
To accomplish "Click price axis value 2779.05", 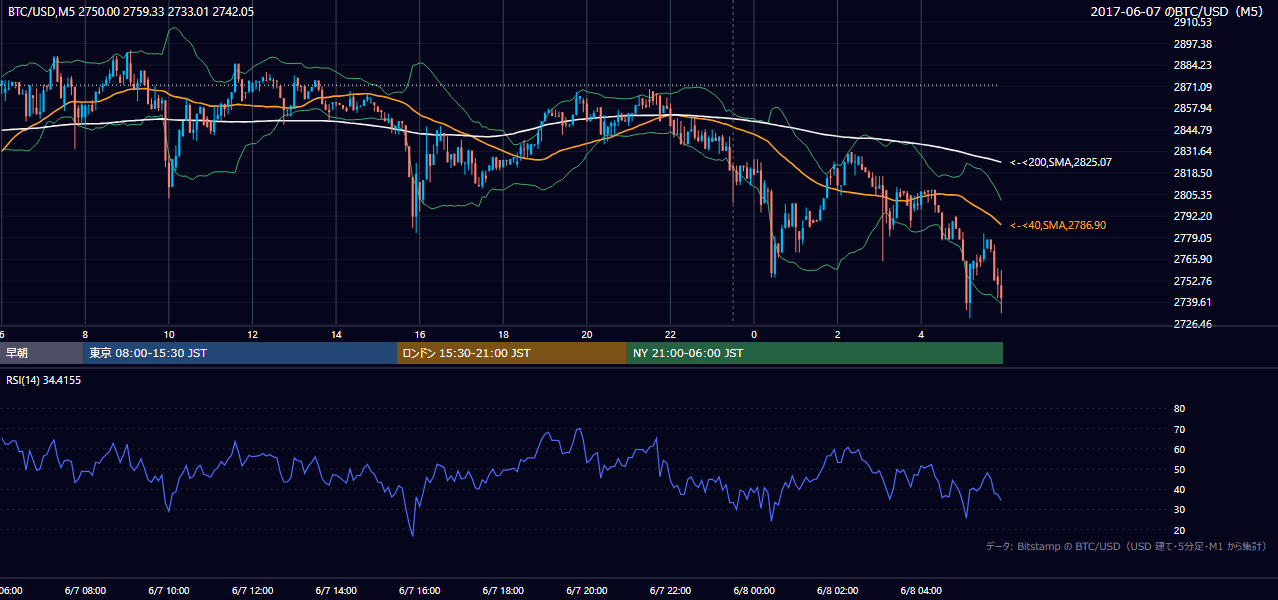I will (x=1193, y=238).
